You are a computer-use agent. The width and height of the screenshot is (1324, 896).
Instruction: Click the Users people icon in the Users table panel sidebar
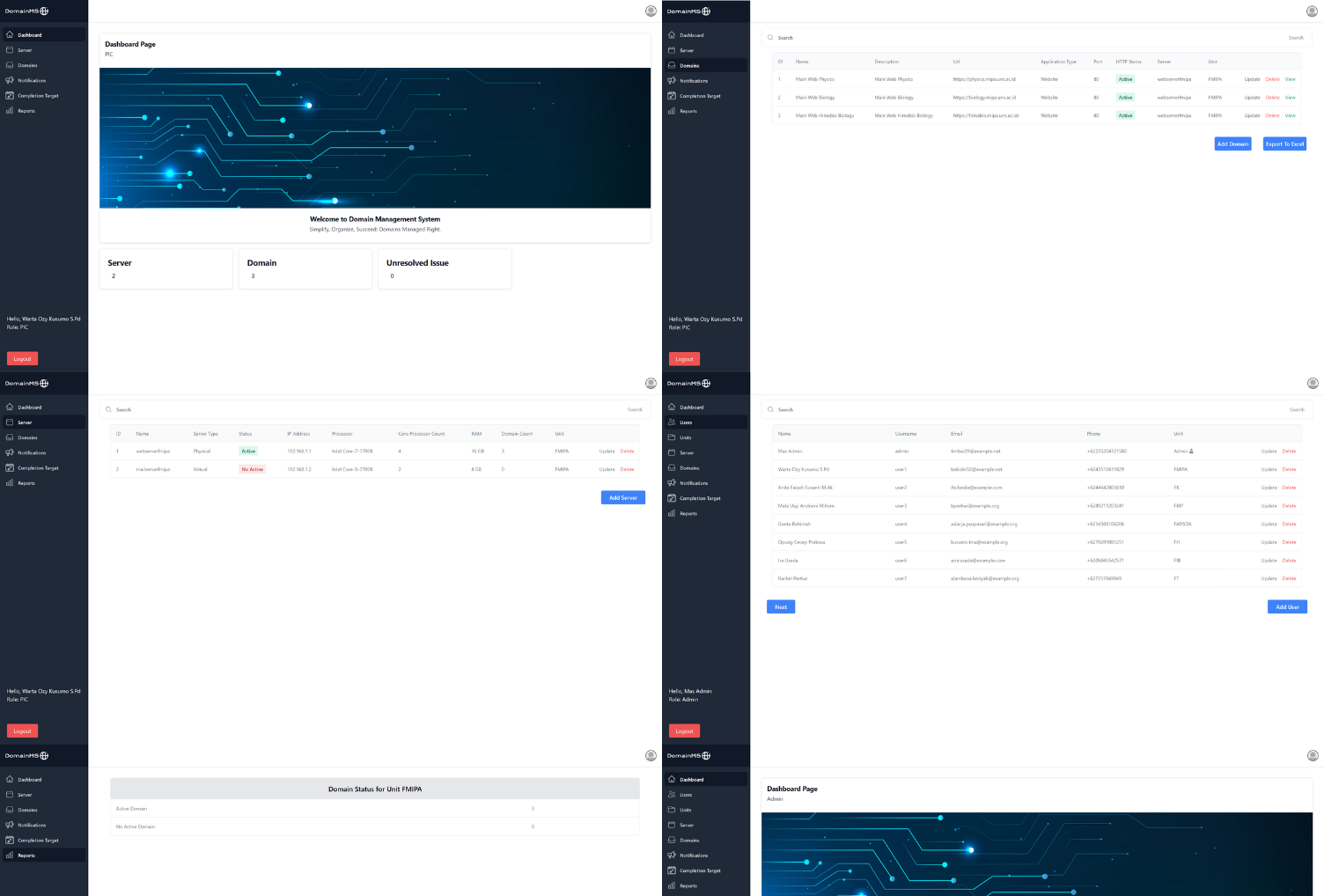point(672,422)
